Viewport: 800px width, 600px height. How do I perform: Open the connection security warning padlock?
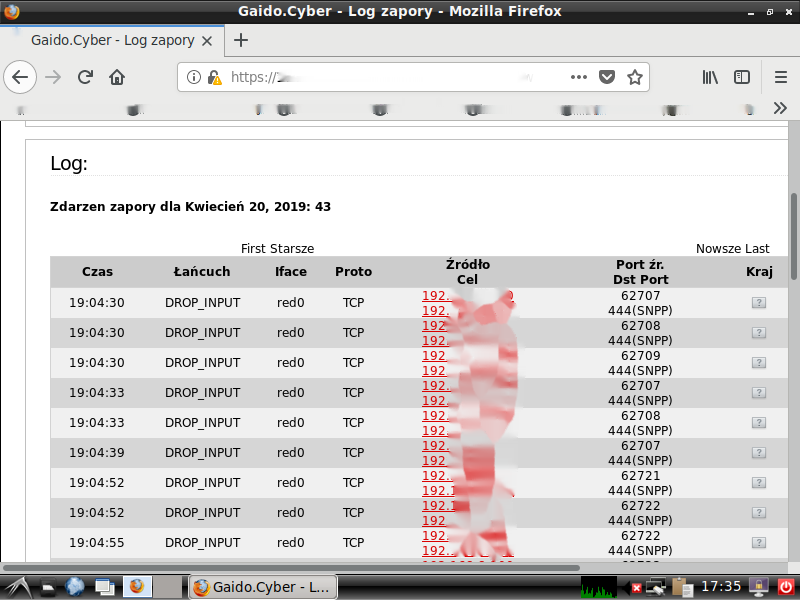click(214, 77)
